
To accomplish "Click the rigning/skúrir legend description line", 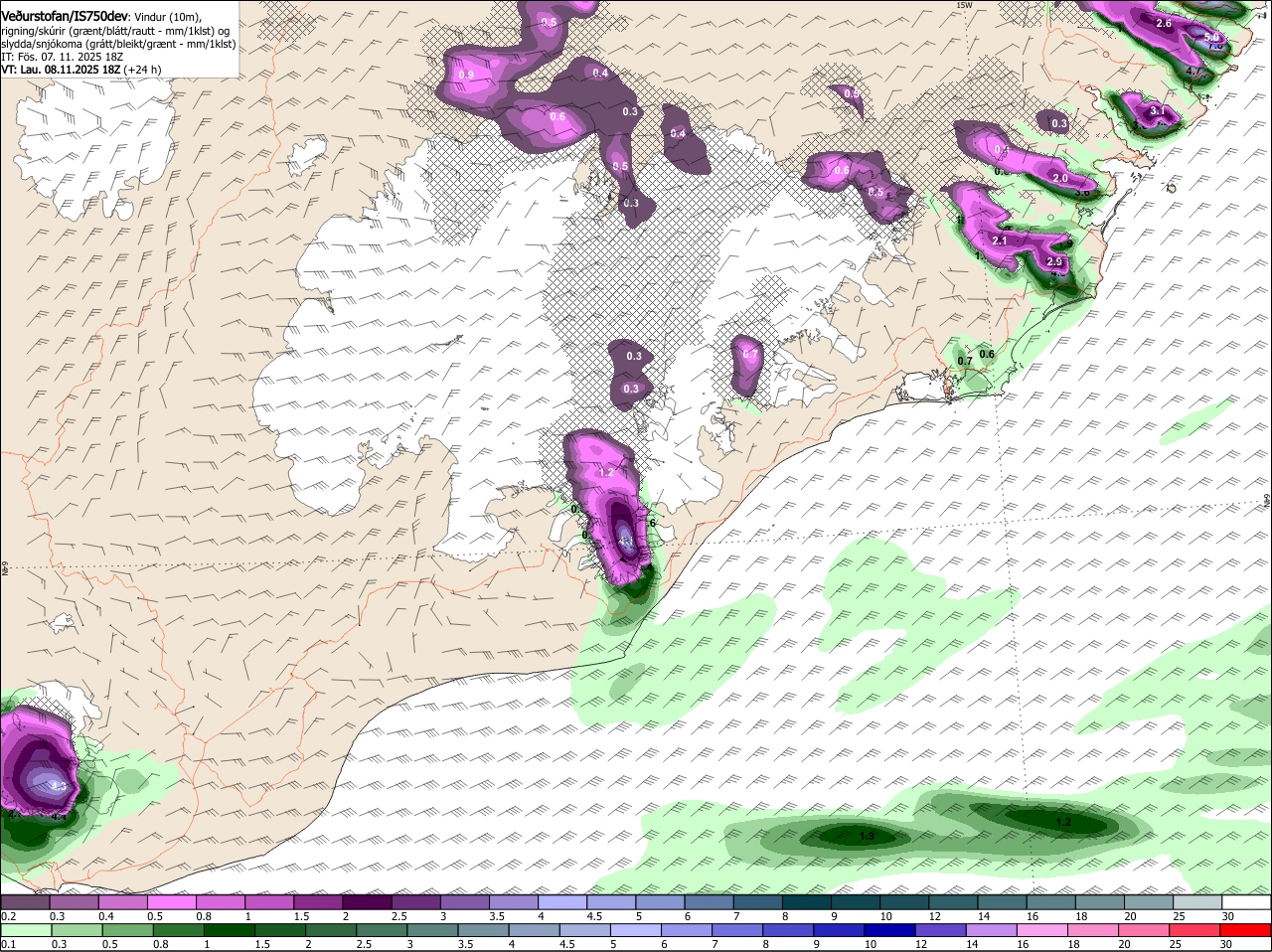I will pos(115,31).
